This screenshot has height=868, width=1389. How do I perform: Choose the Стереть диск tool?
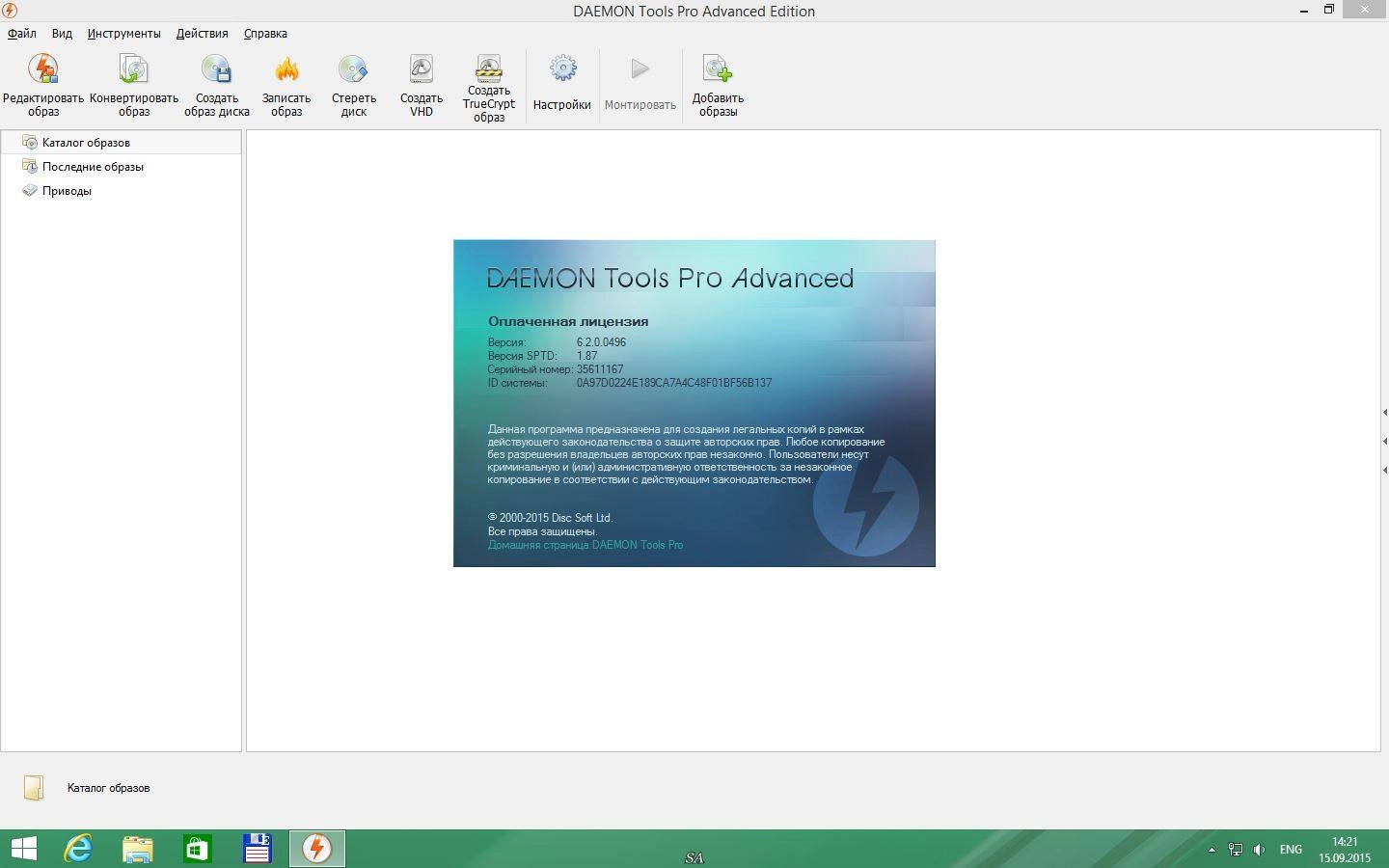354,85
